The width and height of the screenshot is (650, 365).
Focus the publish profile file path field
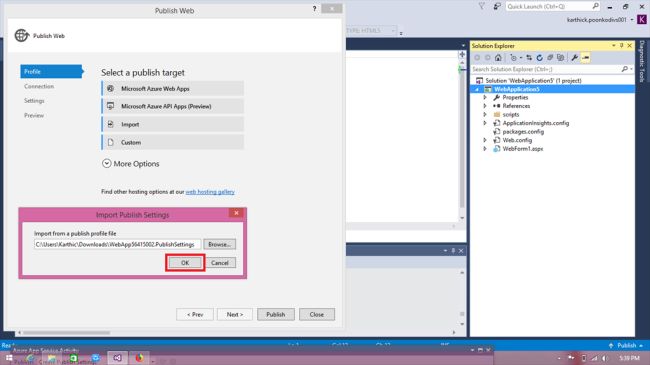(117, 244)
